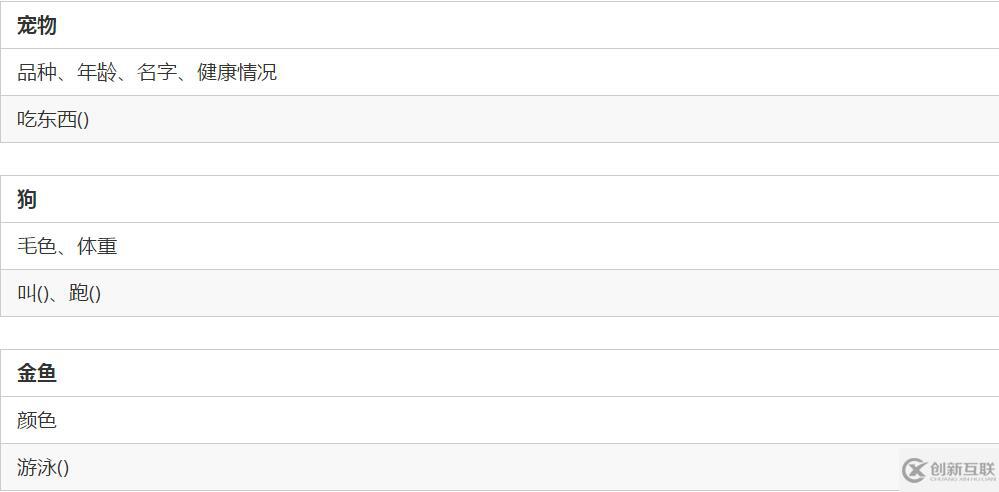Click the word 名字 in first table
The width and height of the screenshot is (999, 492).
pyautogui.click(x=157, y=72)
